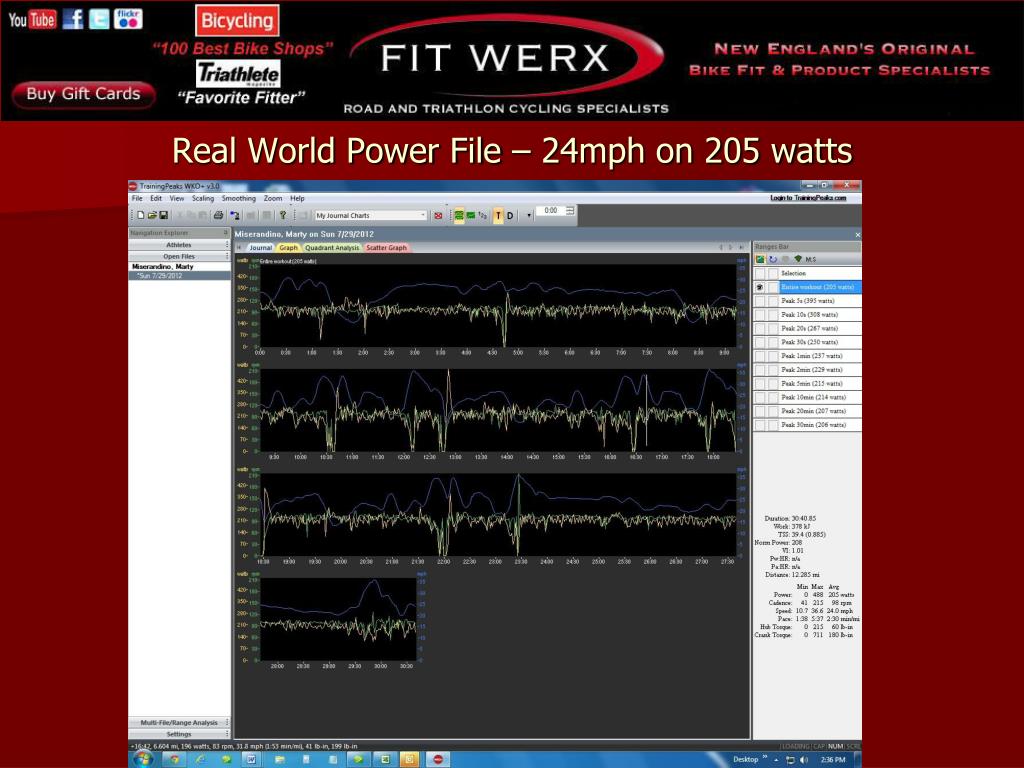1024x768 pixels.
Task: Click the Triathlete magazine badge
Action: coord(238,74)
